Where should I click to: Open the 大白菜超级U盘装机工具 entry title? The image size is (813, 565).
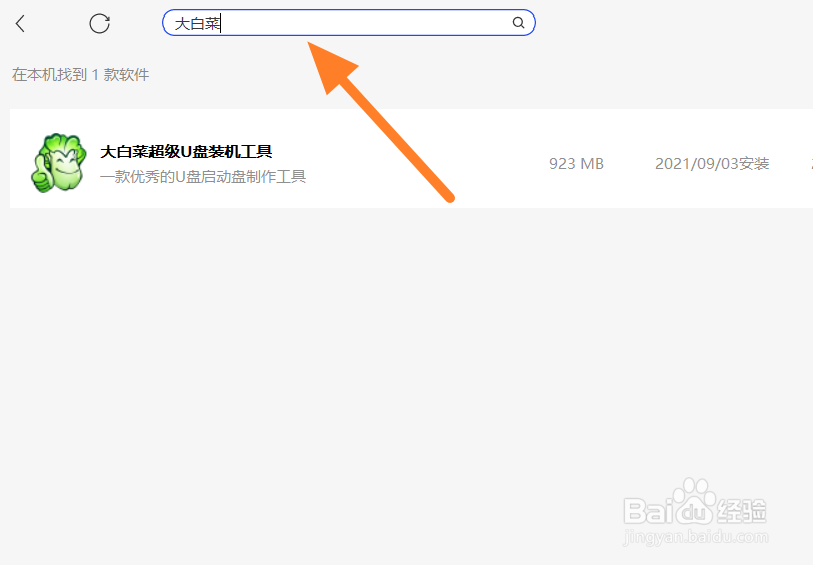coord(186,151)
